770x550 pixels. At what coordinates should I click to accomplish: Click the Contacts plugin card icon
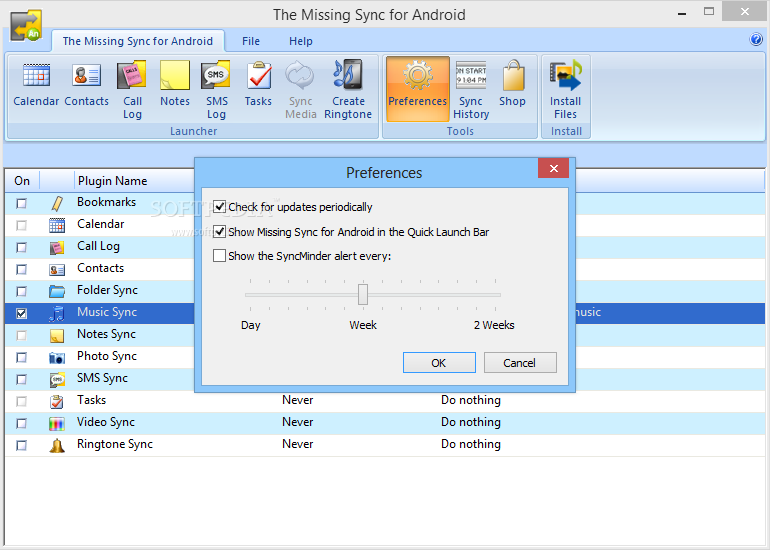coord(57,269)
